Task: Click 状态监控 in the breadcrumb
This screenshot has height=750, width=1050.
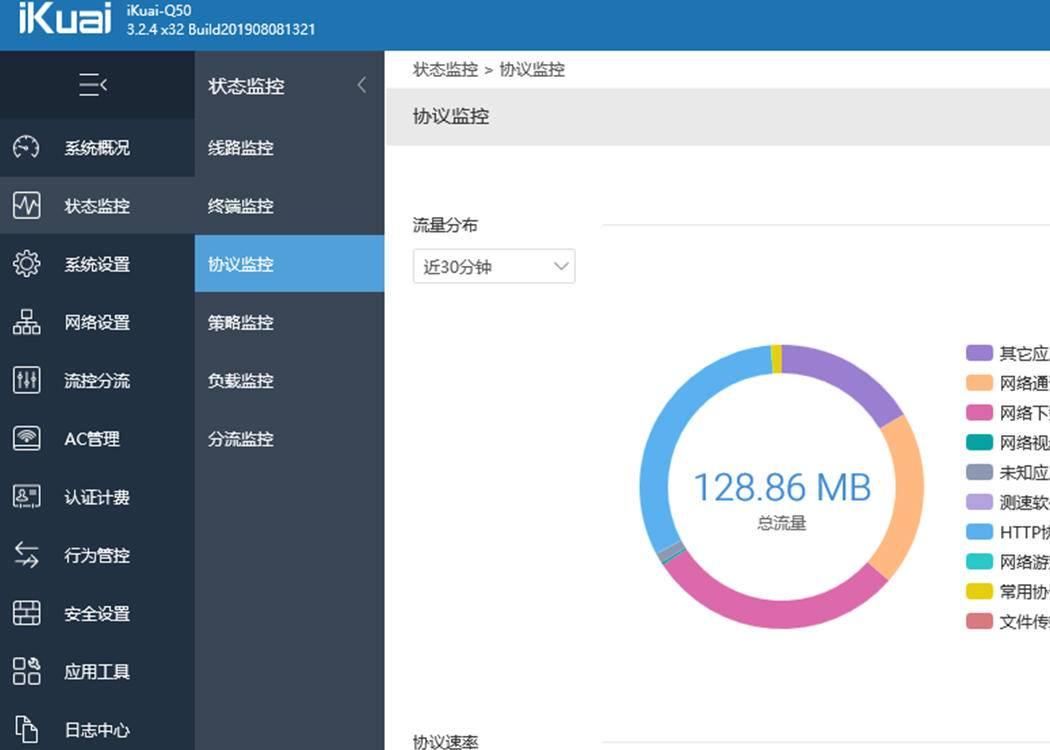Action: 445,70
